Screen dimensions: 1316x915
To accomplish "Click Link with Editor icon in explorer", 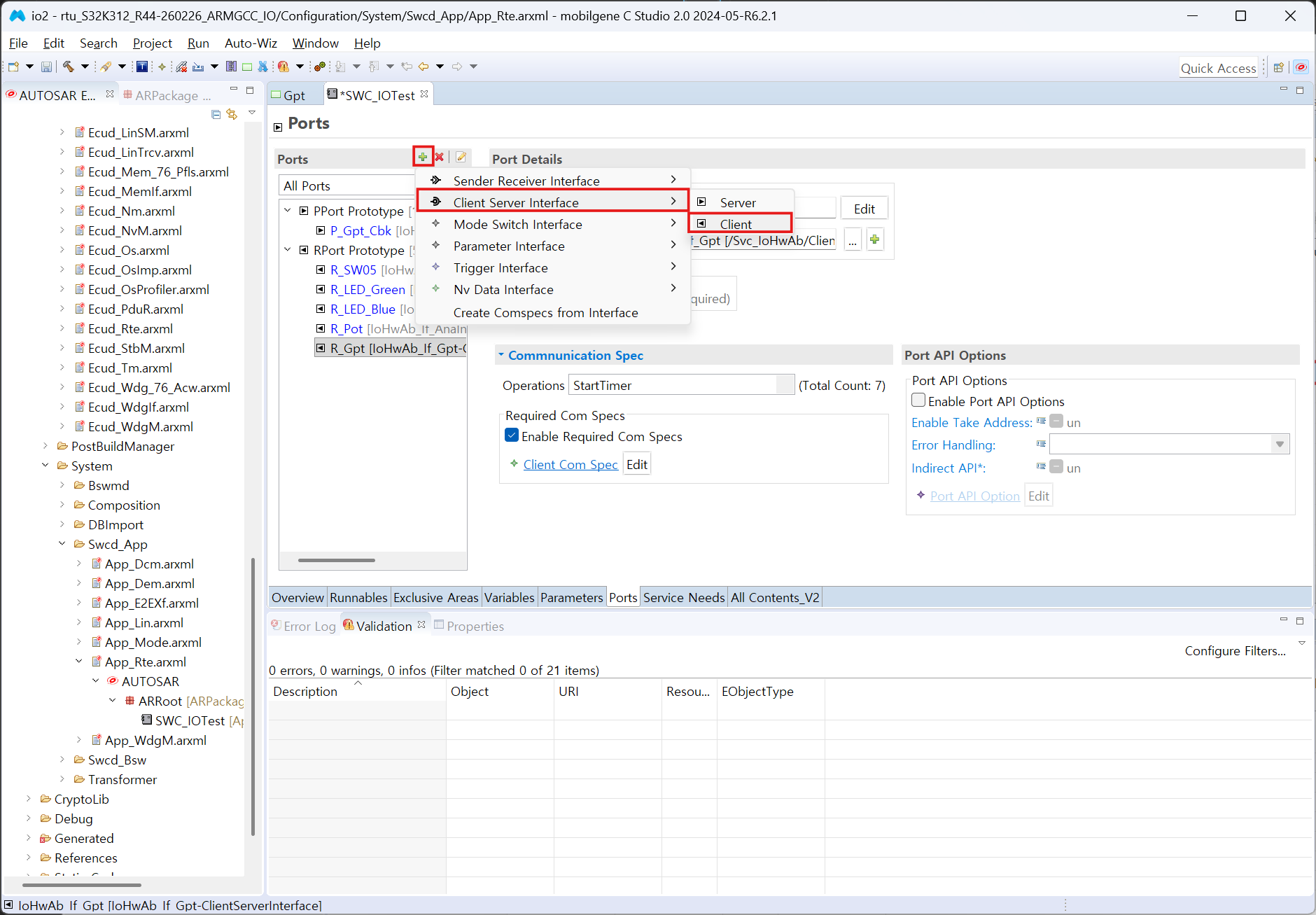I will tap(232, 114).
